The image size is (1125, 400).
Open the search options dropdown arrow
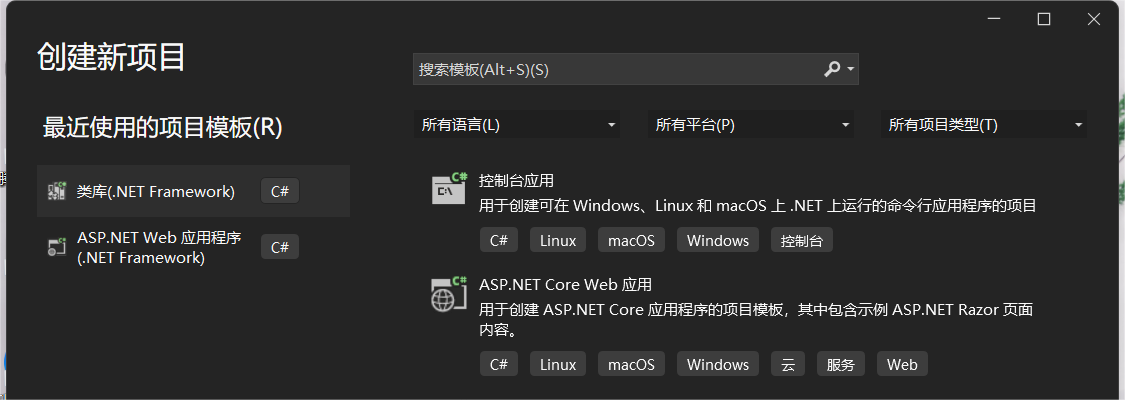(x=850, y=69)
